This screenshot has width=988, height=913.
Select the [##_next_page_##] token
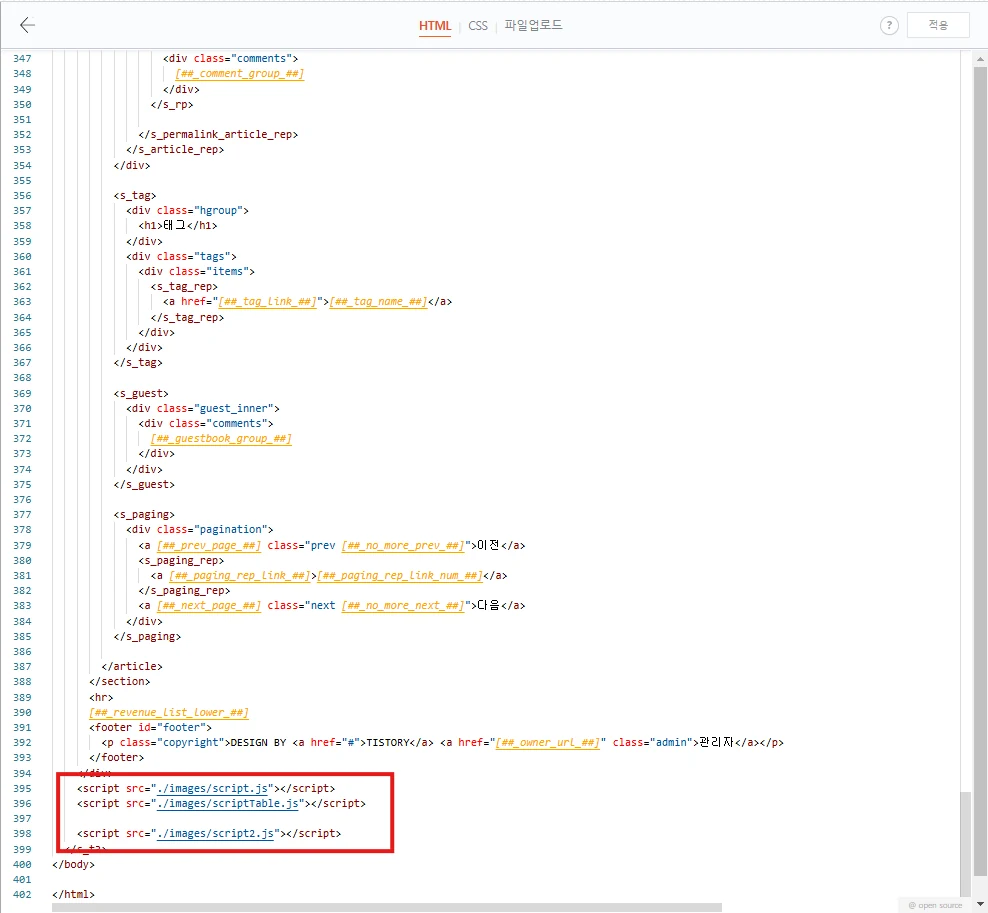[x=209, y=606]
